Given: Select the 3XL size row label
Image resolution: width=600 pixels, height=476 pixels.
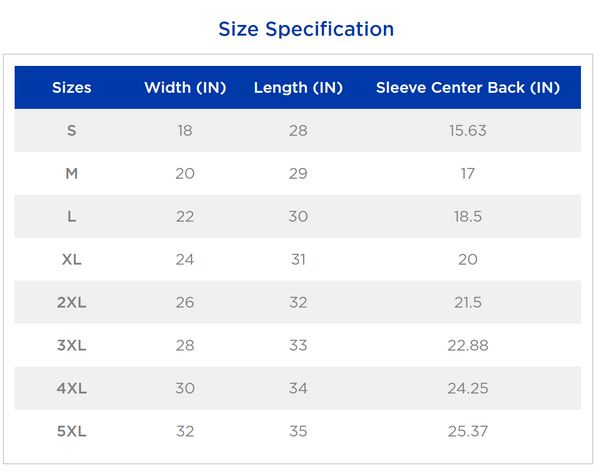Looking at the screenshot, I should pos(72,345).
